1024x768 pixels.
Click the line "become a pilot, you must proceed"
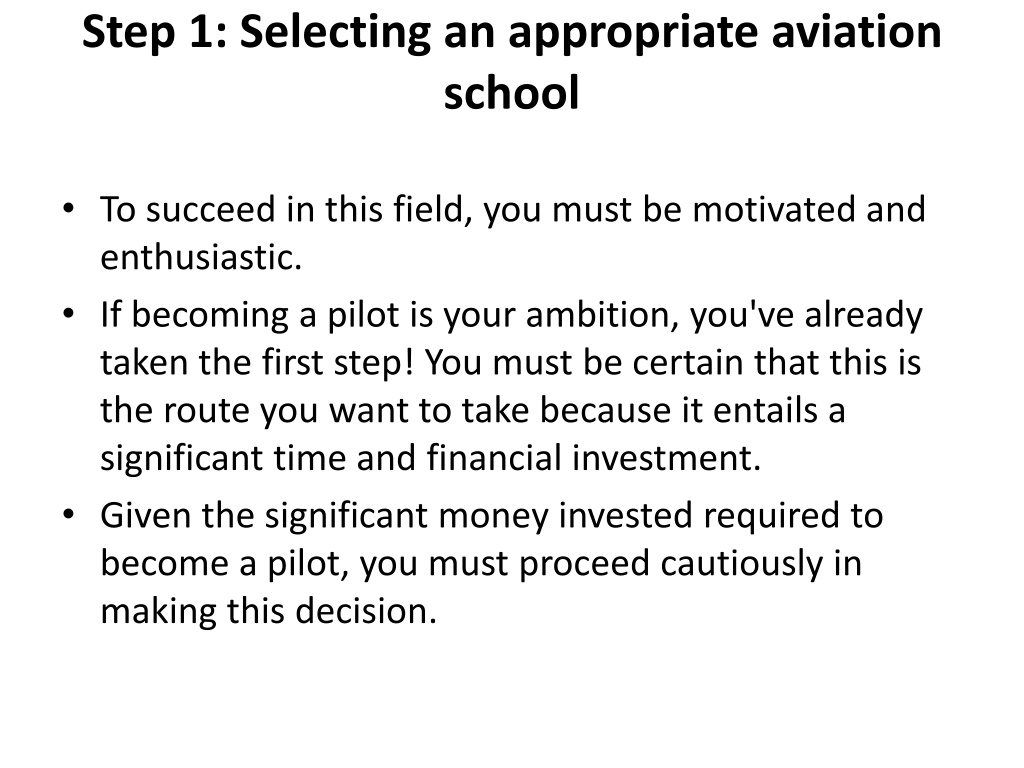pyautogui.click(x=481, y=564)
